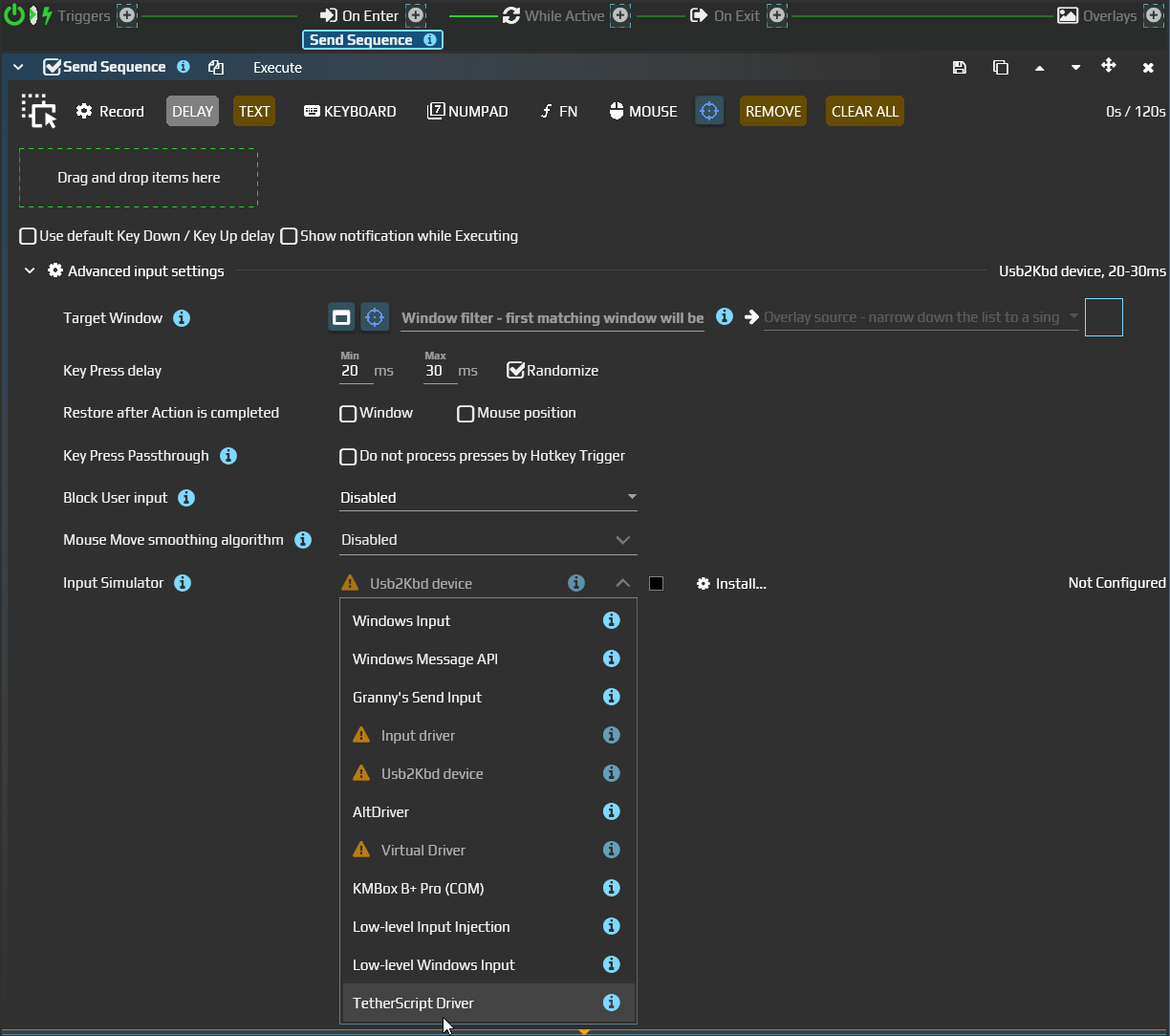
Task: Click the Target Window crosshair picker
Action: click(x=375, y=317)
